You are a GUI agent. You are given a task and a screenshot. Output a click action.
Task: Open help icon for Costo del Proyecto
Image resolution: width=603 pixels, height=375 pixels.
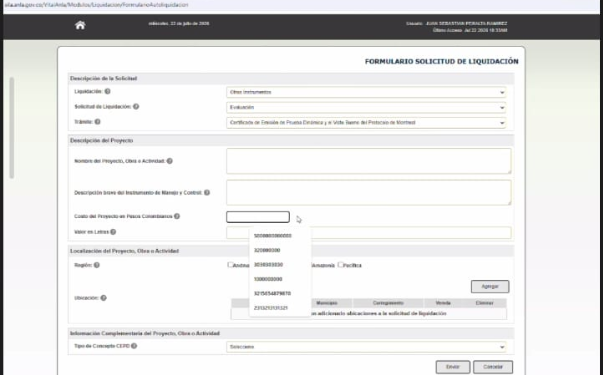pos(177,216)
